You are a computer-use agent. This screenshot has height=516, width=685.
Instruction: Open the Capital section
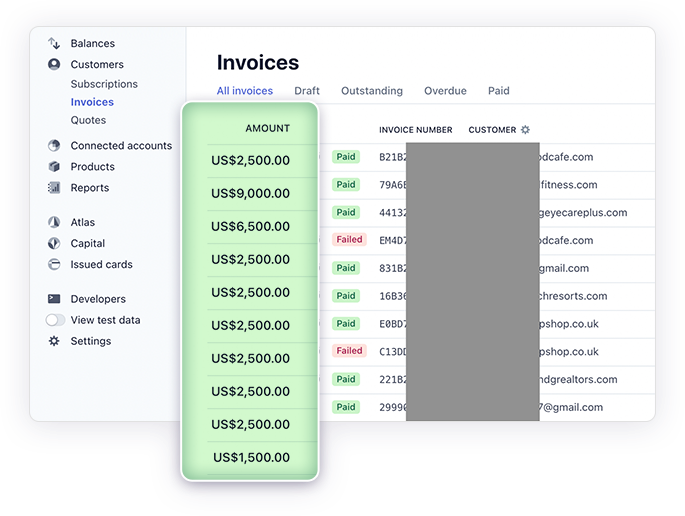88,243
